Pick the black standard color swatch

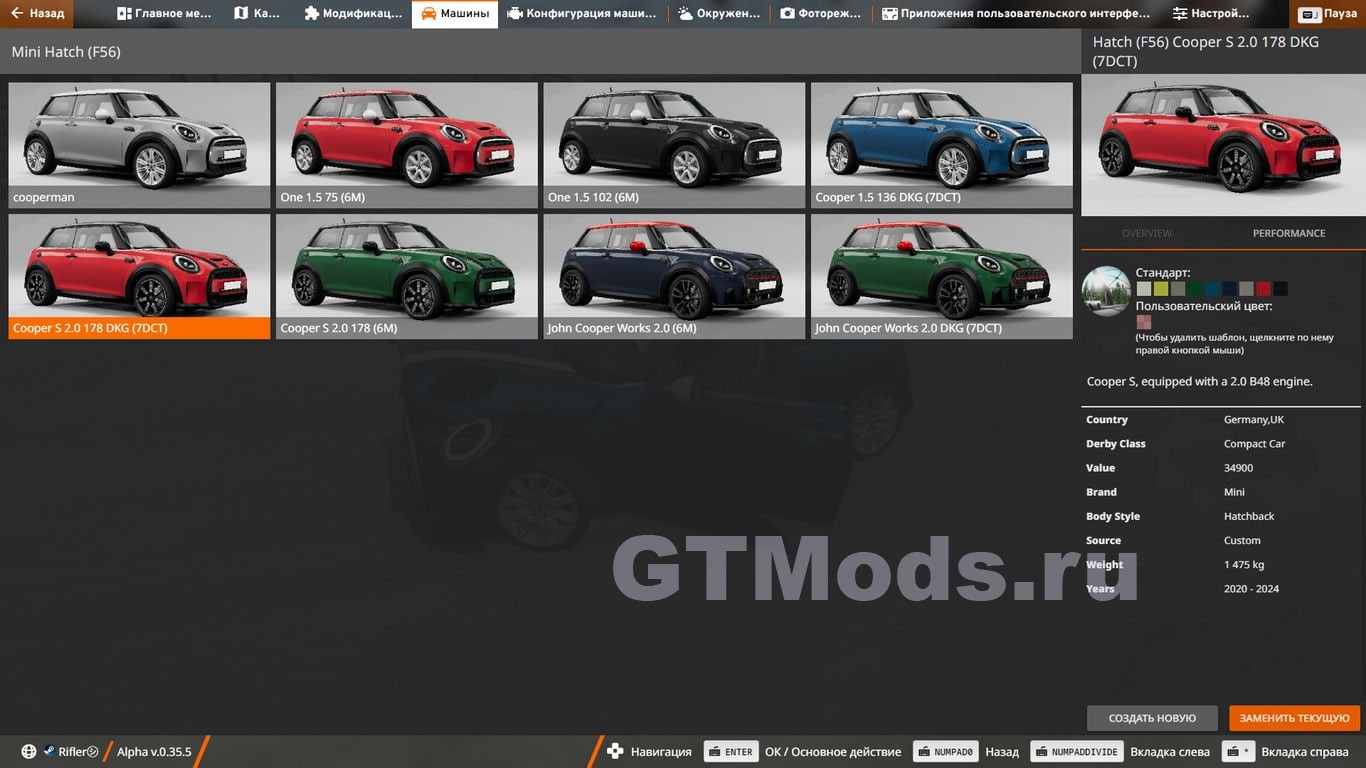[x=1280, y=289]
